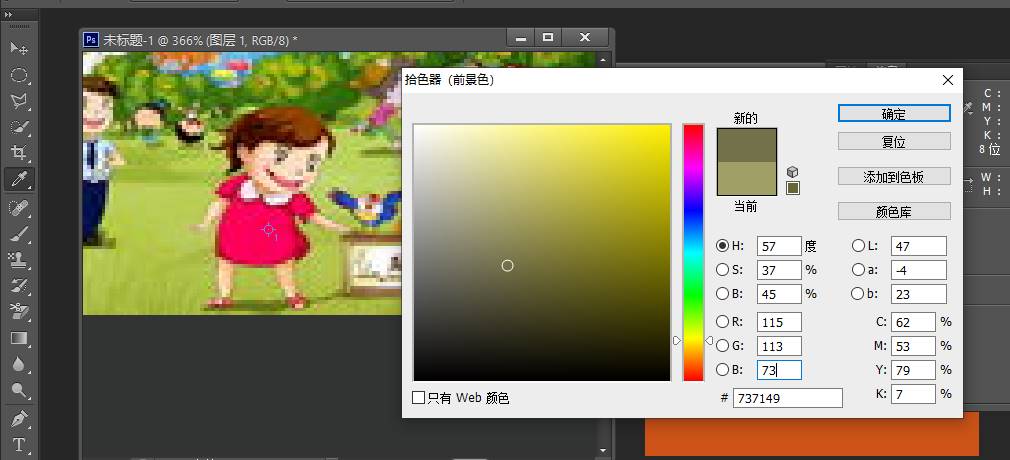The image size is (1010, 460).
Task: Select the L lightness radio button
Action: tap(858, 245)
